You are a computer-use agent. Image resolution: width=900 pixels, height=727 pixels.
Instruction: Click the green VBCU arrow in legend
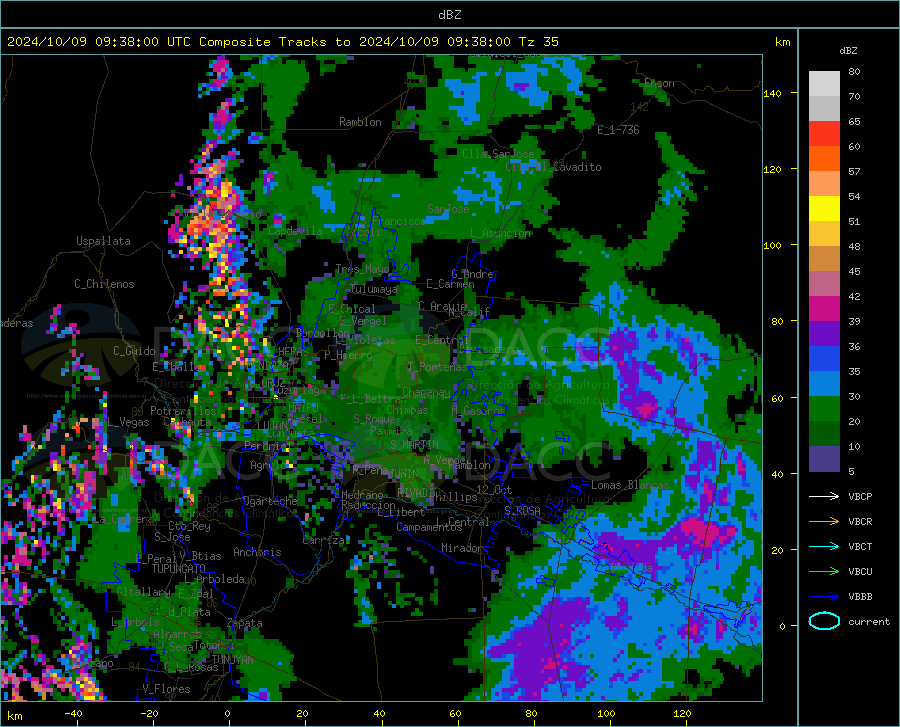[x=824, y=571]
